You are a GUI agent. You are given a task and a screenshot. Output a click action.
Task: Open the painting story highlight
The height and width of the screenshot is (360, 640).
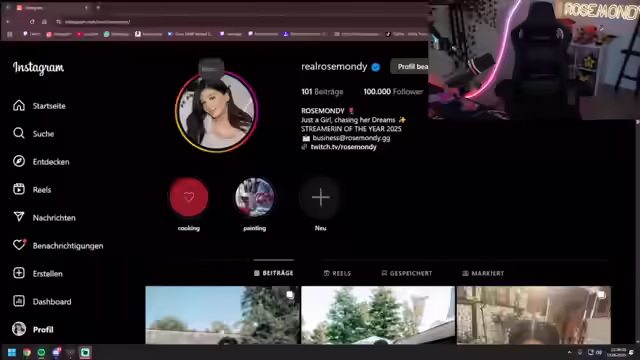(254, 197)
